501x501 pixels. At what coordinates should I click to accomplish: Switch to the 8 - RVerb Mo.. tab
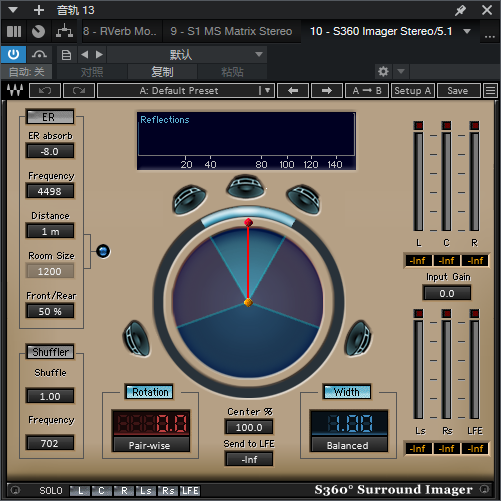tap(120, 31)
